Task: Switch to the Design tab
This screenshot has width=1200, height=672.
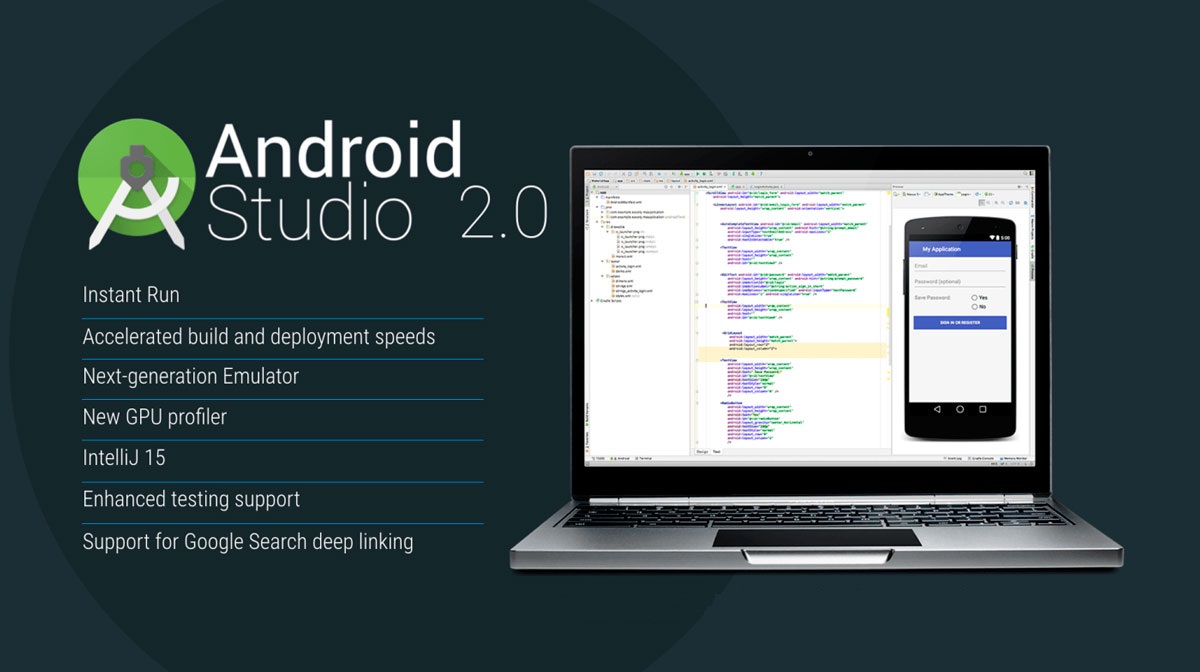Action: (702, 452)
